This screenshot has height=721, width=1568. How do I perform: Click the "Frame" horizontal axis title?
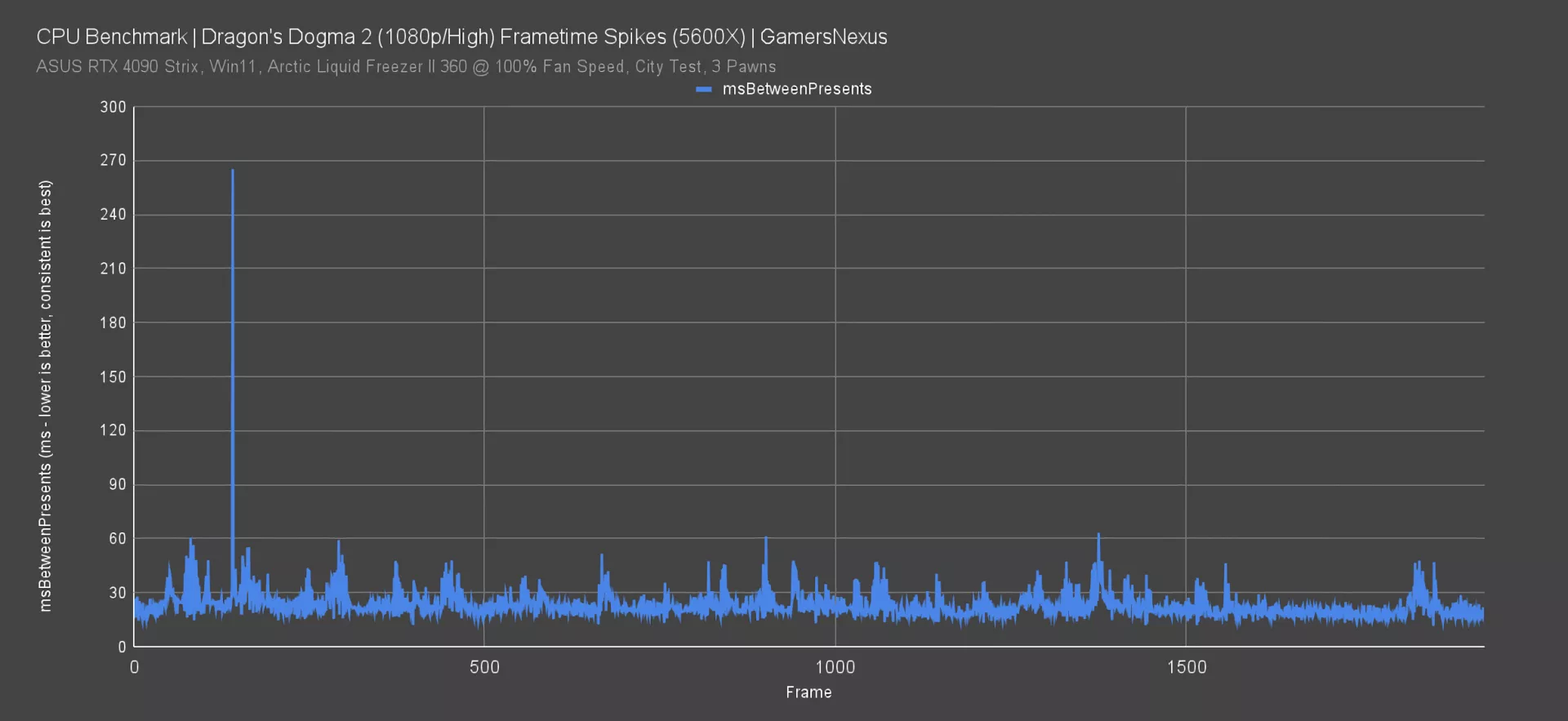coord(808,692)
